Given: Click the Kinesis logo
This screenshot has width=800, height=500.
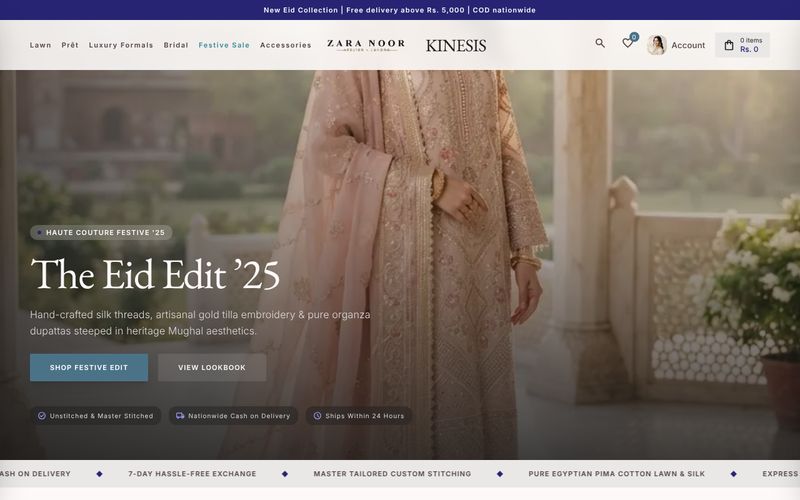Looking at the screenshot, I should click(x=456, y=45).
